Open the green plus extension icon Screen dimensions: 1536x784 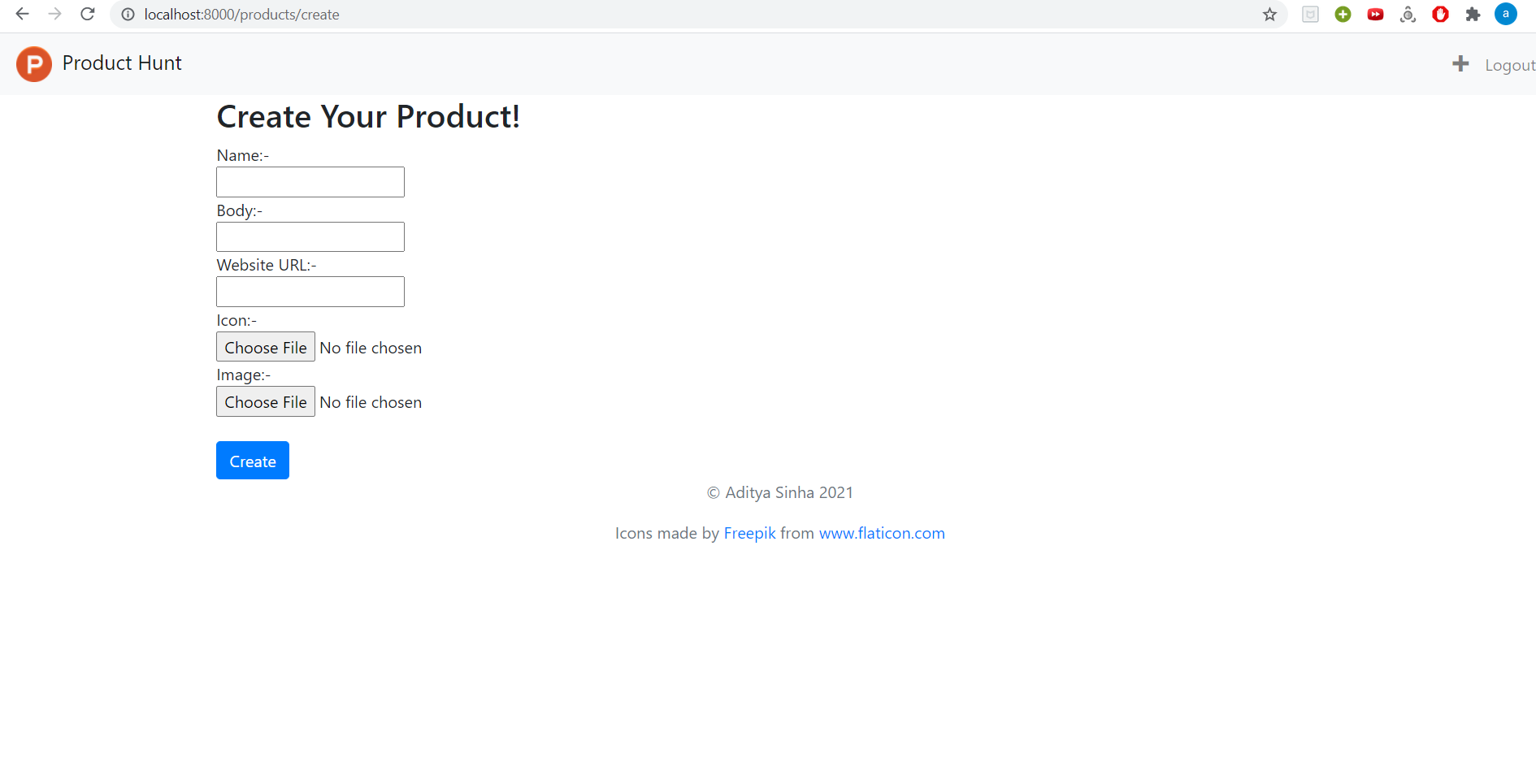[x=1343, y=15]
